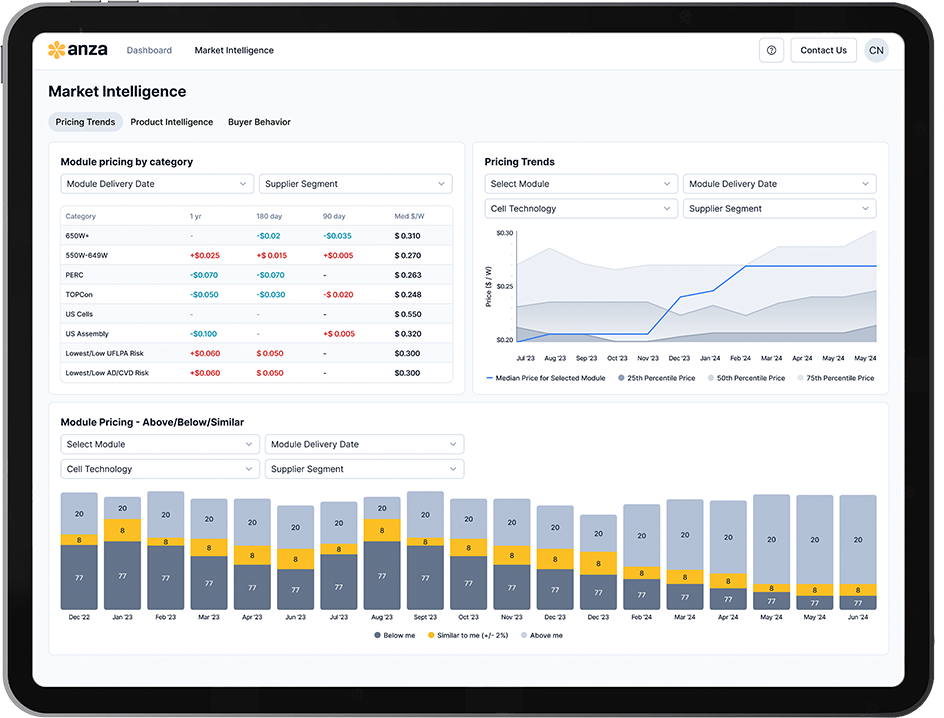The height and width of the screenshot is (718, 944).
Task: Go to Dashboard in top navigation
Action: click(149, 51)
